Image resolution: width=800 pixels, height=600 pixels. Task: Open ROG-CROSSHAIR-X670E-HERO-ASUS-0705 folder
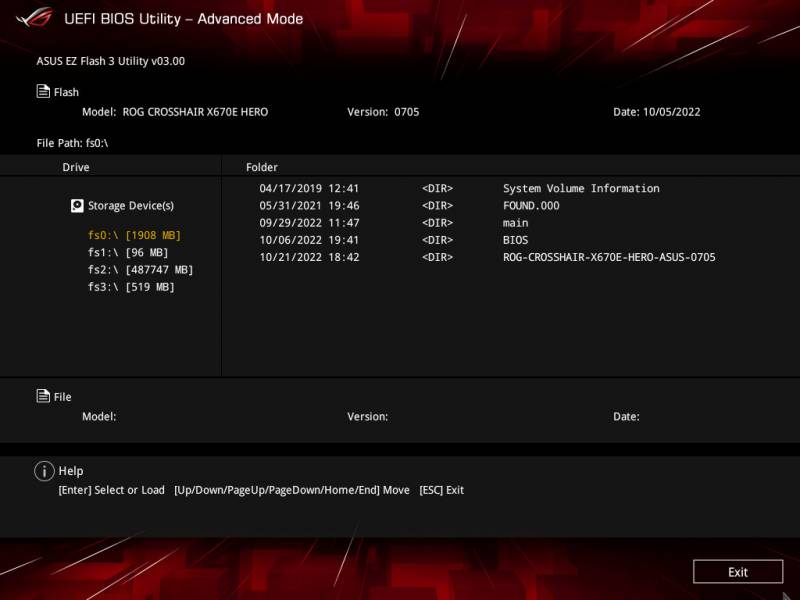(x=608, y=257)
